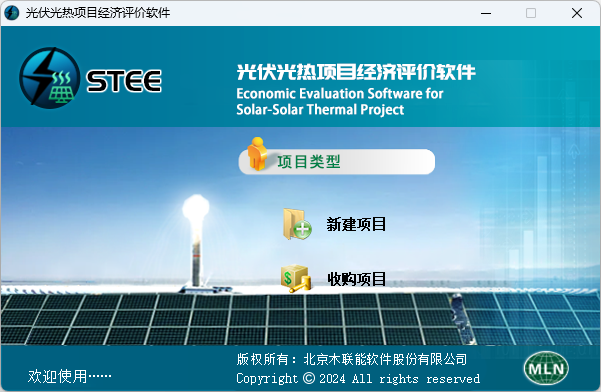This screenshot has width=601, height=392.
Task: Click the folder-plus icon for new project
Action: click(297, 225)
